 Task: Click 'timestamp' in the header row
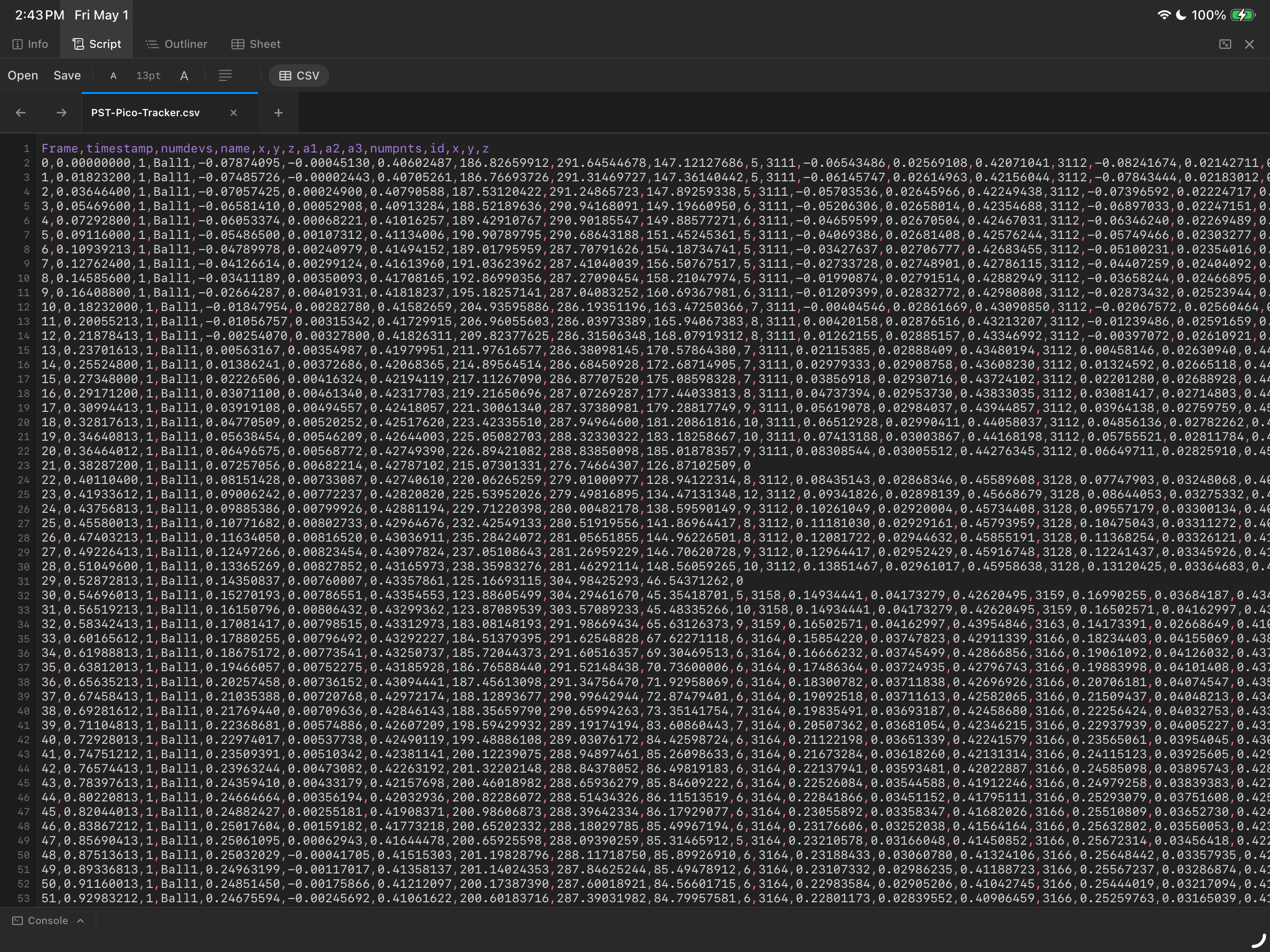tap(119, 149)
